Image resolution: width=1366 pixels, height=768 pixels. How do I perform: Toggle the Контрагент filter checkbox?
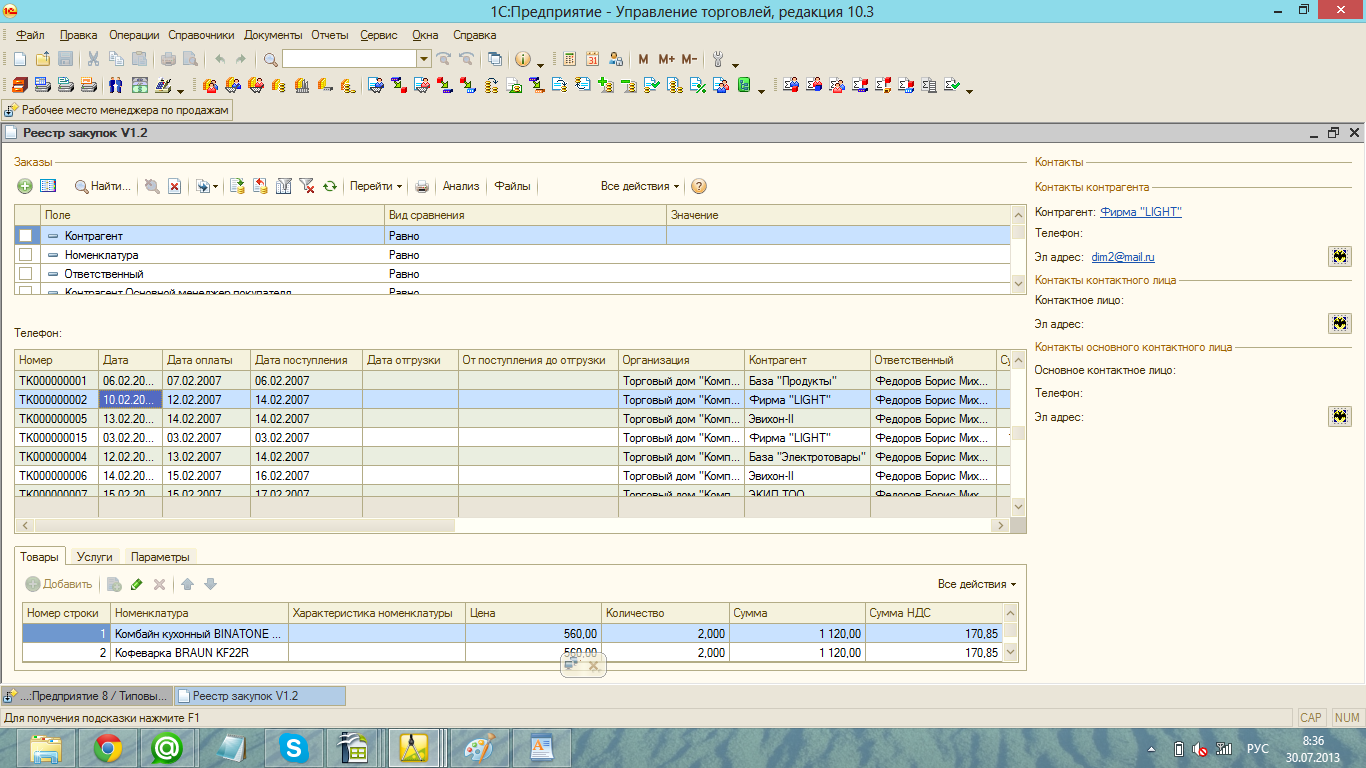pos(26,236)
